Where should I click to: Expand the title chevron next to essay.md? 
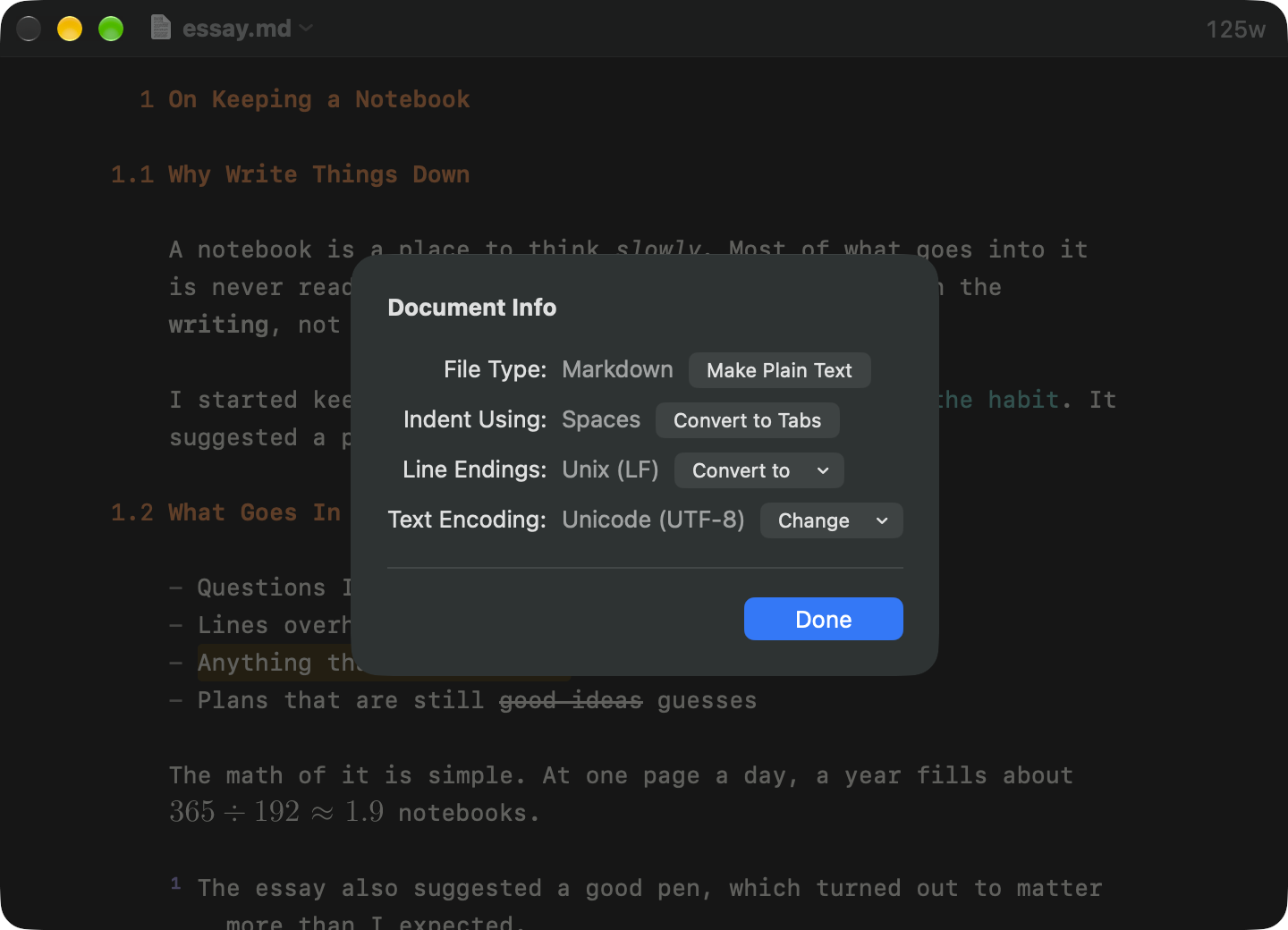click(306, 28)
